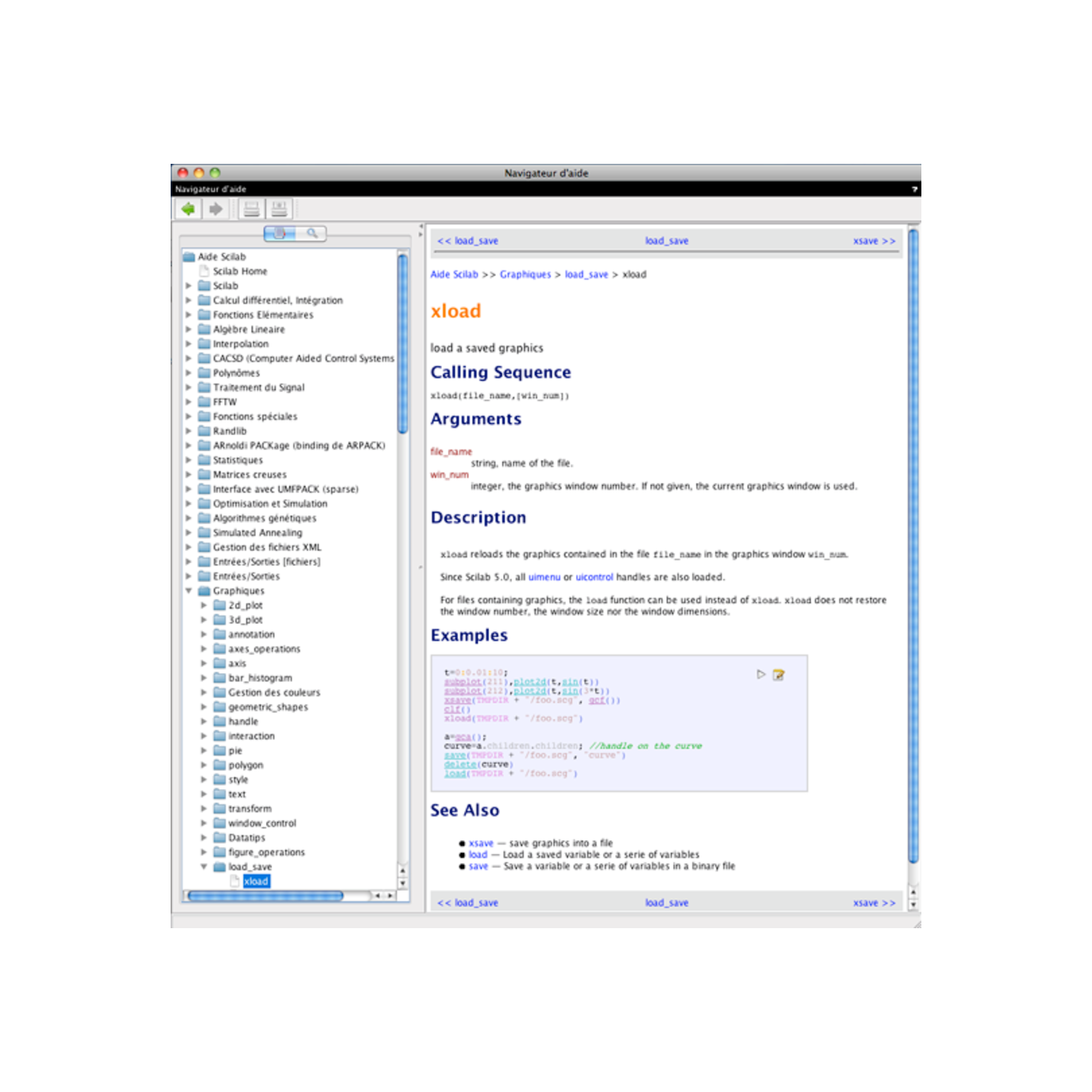Click the forward navigation arrow
This screenshot has width=1092, height=1092.
[x=214, y=208]
